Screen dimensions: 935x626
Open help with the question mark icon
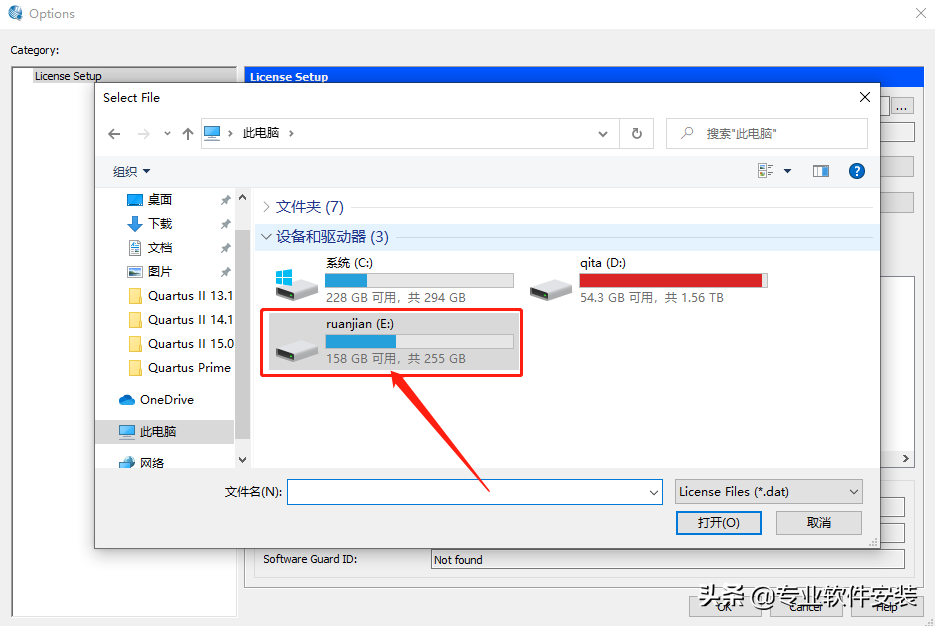click(857, 171)
